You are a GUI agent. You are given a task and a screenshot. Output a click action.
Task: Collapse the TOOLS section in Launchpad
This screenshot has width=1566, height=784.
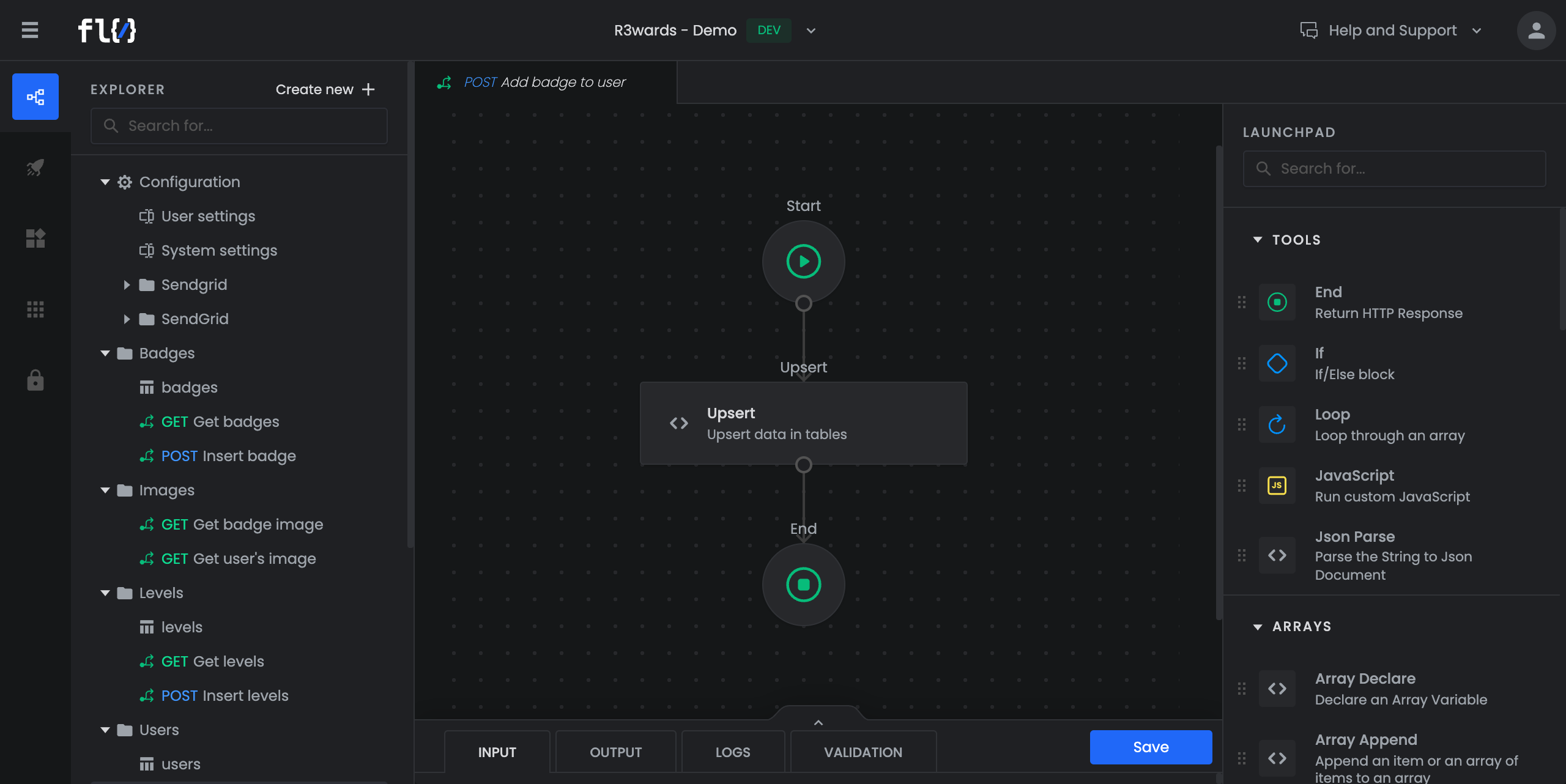1258,240
